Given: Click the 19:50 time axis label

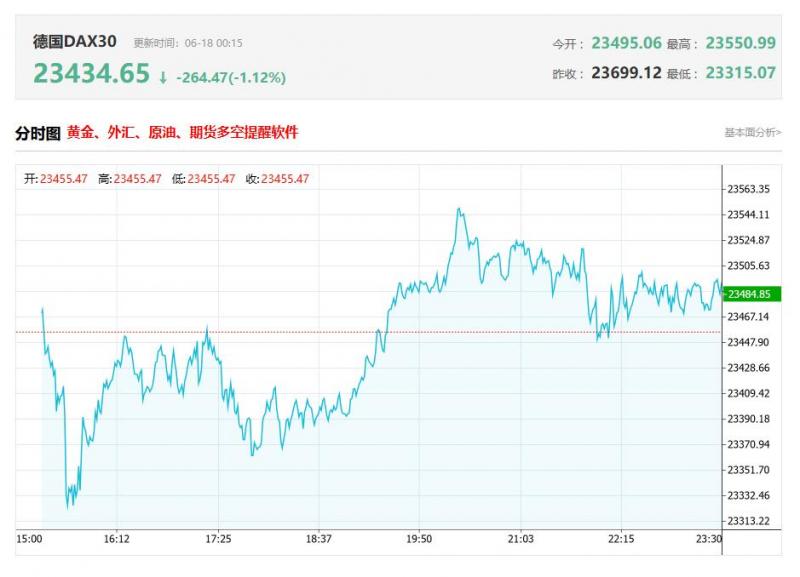Looking at the screenshot, I should pyautogui.click(x=419, y=539).
